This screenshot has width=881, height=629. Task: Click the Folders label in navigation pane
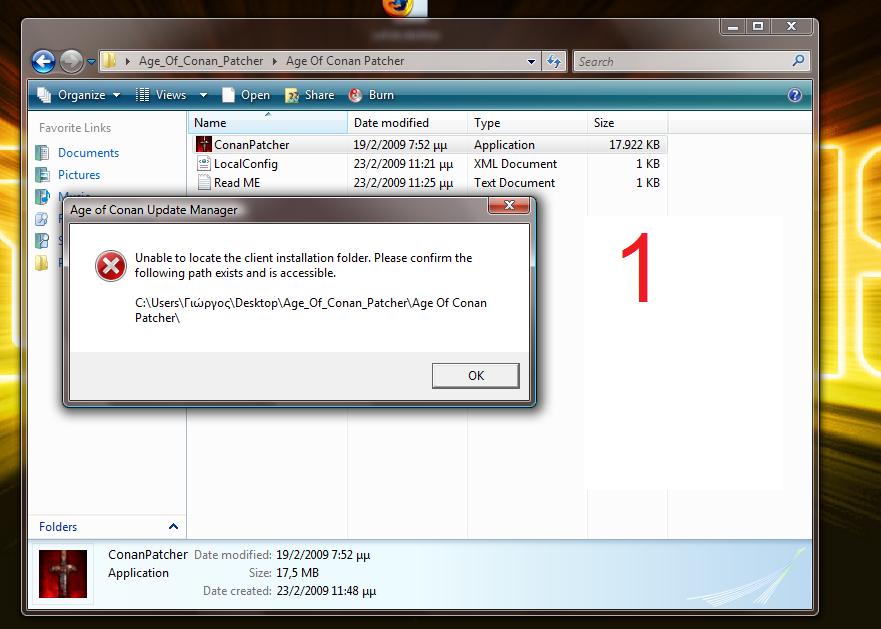pyautogui.click(x=58, y=527)
